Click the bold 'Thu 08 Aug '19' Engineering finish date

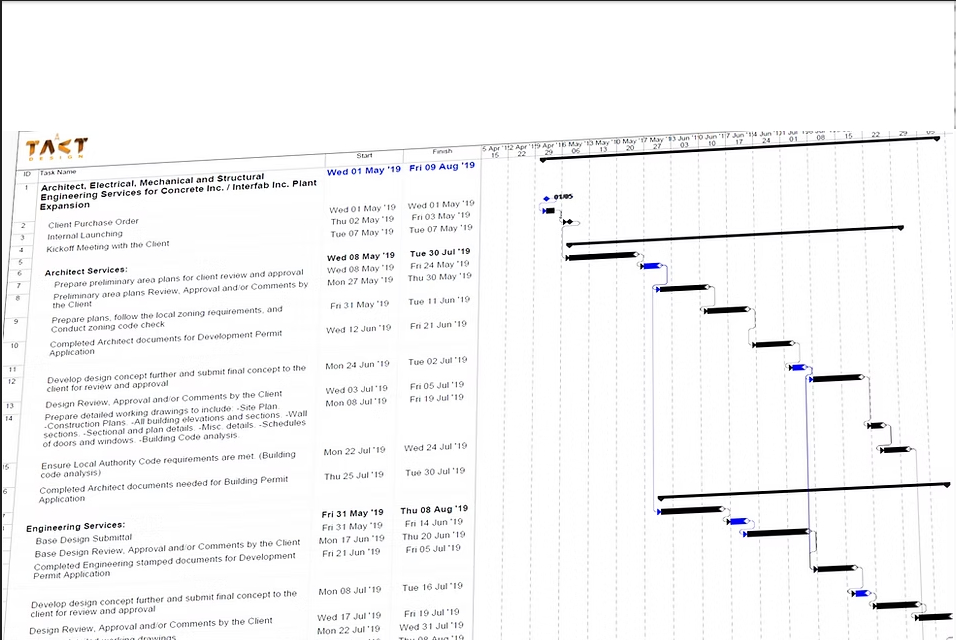click(x=434, y=509)
